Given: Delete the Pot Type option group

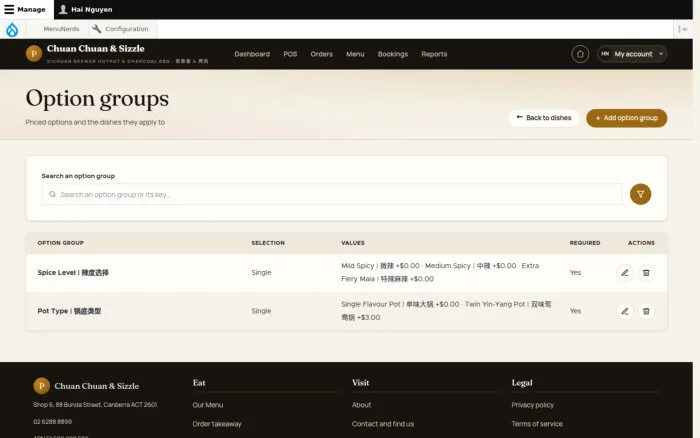Looking at the screenshot, I should tap(646, 311).
